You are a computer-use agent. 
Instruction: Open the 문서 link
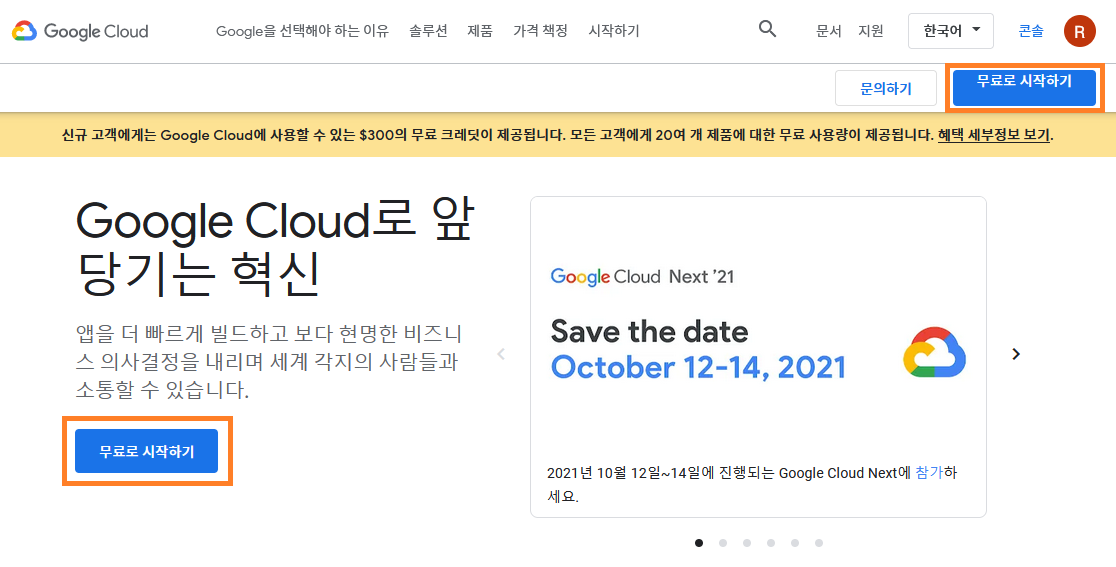[x=828, y=31]
